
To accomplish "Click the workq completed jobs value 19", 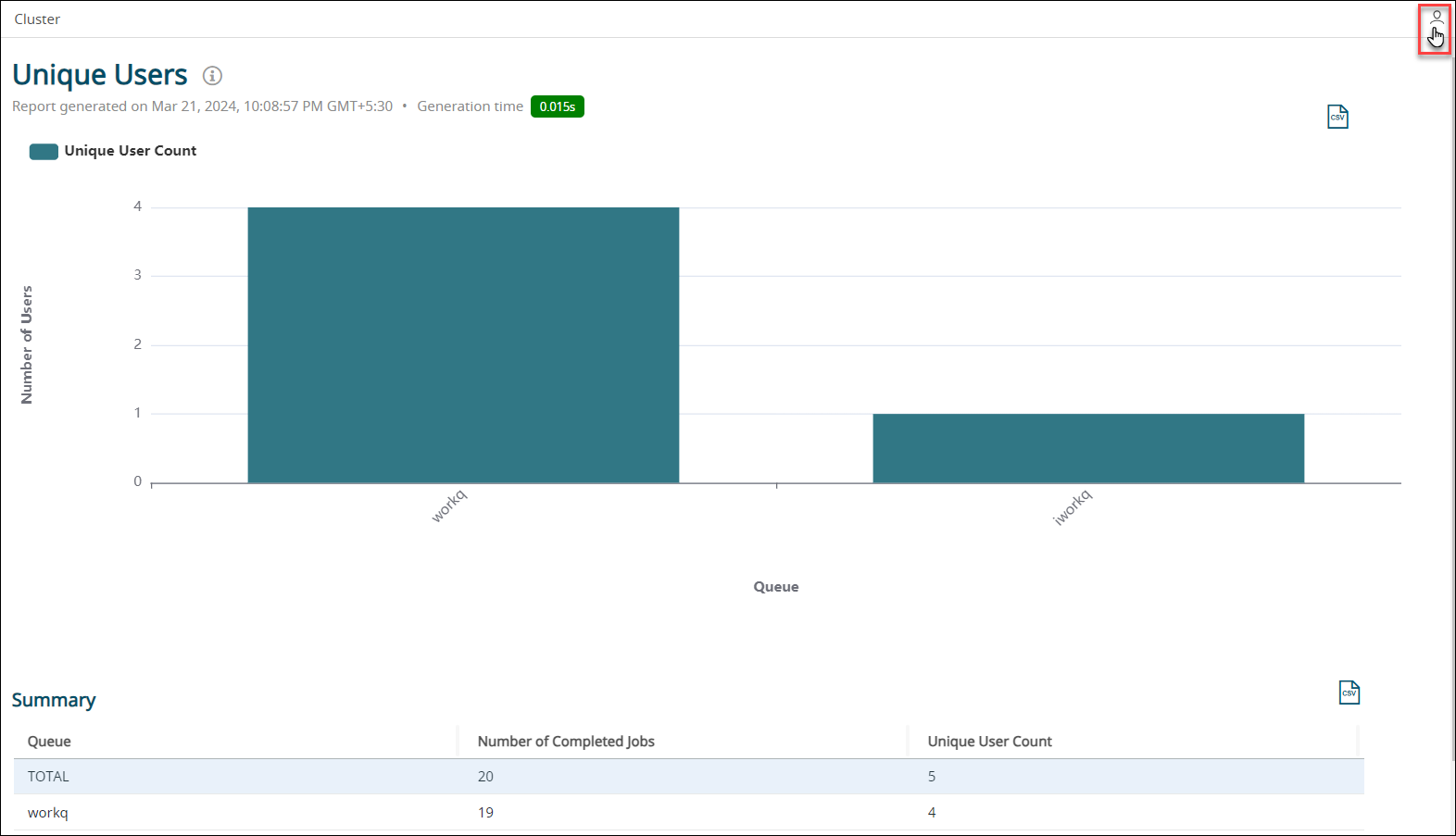I will tap(485, 813).
